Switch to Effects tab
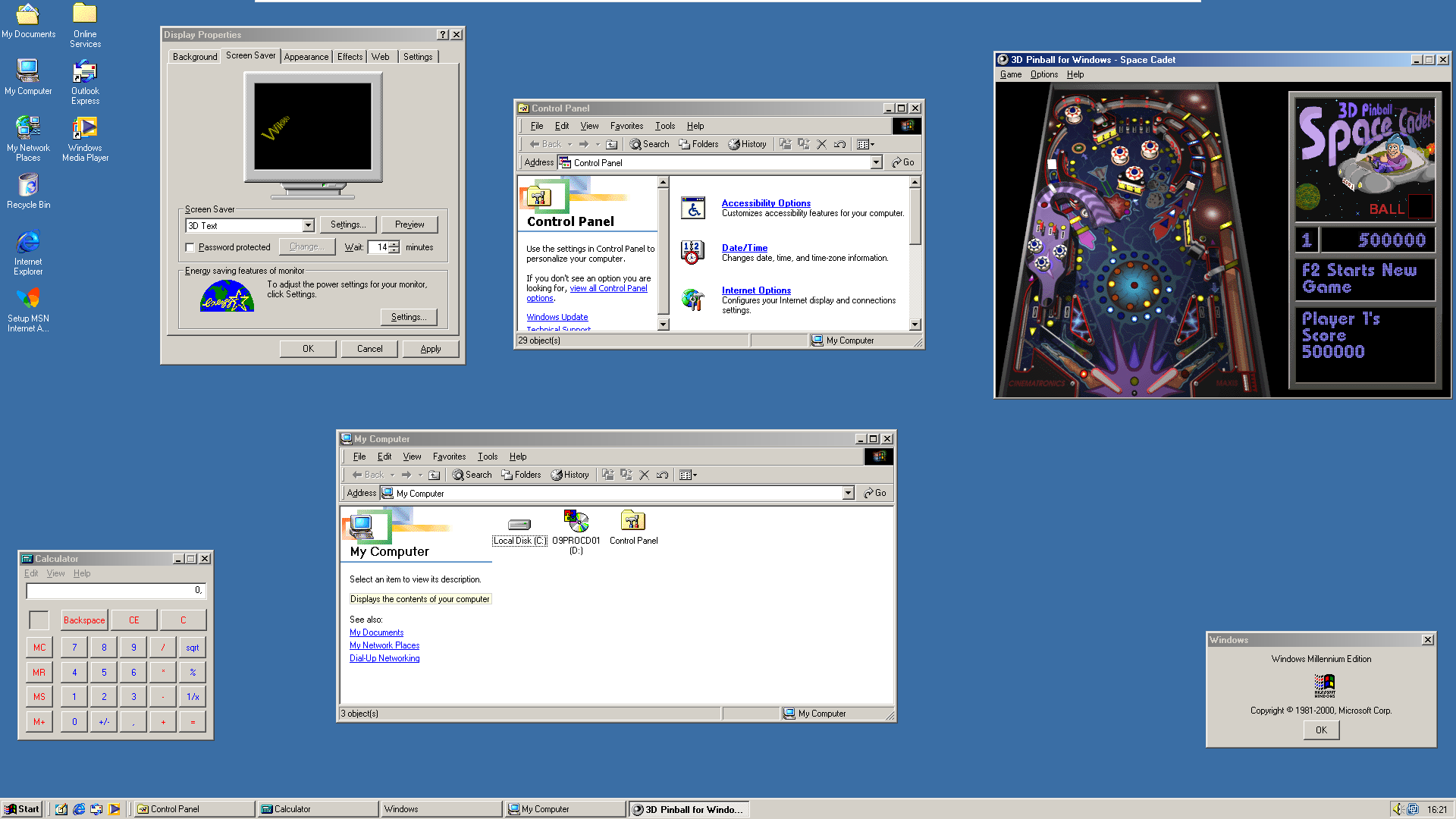The width and height of the screenshot is (1456, 819). coord(350,57)
